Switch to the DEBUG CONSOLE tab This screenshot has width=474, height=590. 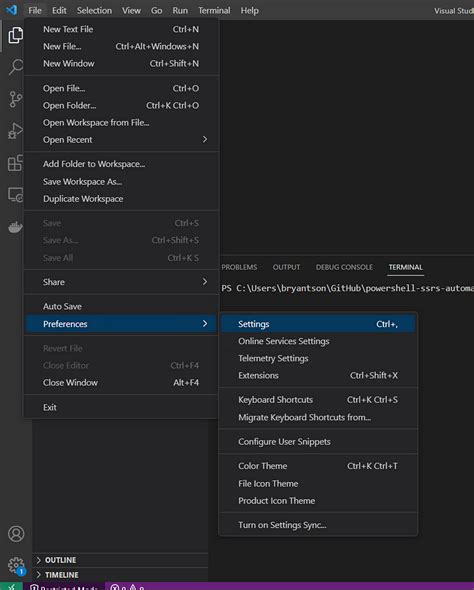tap(344, 267)
